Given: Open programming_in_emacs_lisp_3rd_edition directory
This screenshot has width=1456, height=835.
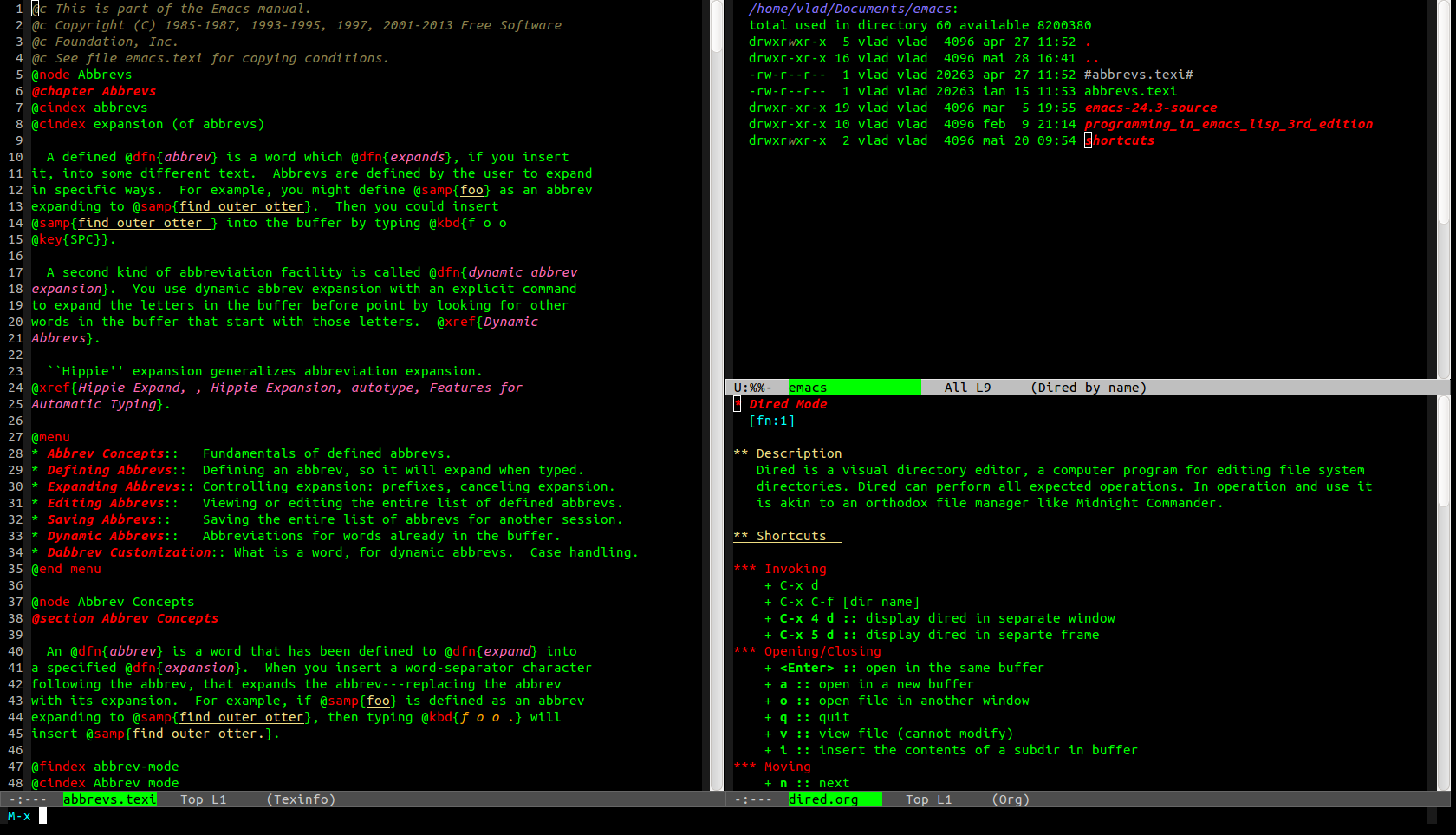Looking at the screenshot, I should 1229,124.
